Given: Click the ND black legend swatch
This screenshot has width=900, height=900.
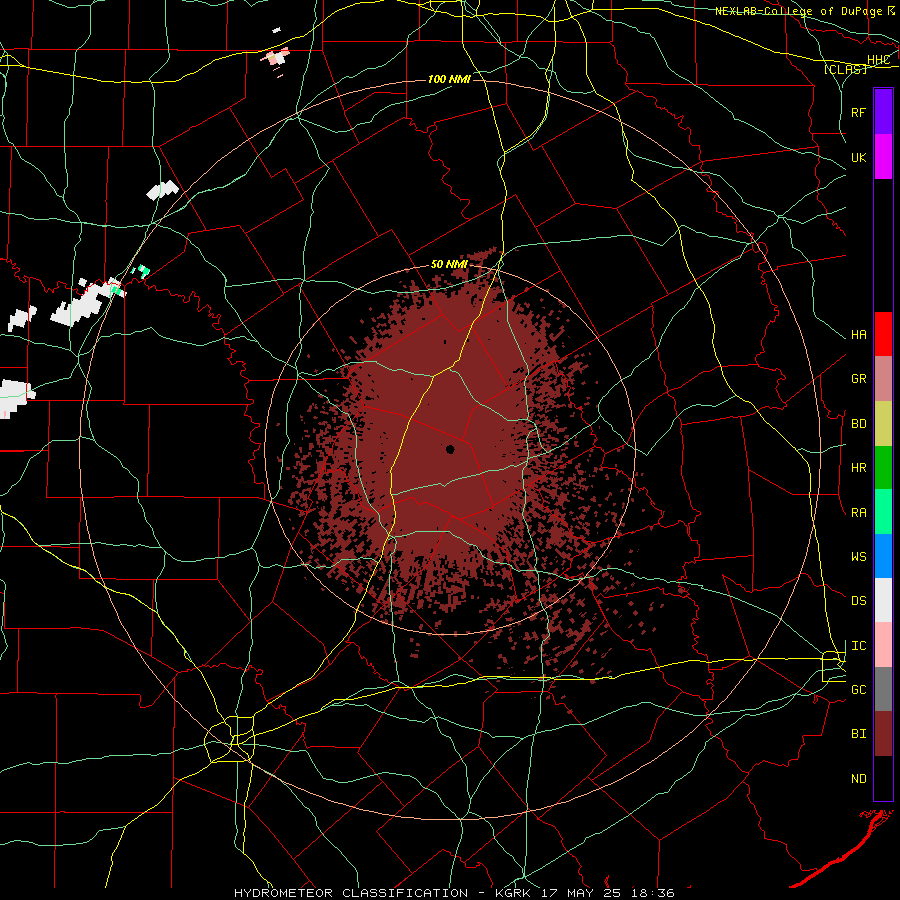Looking at the screenshot, I should [883, 778].
